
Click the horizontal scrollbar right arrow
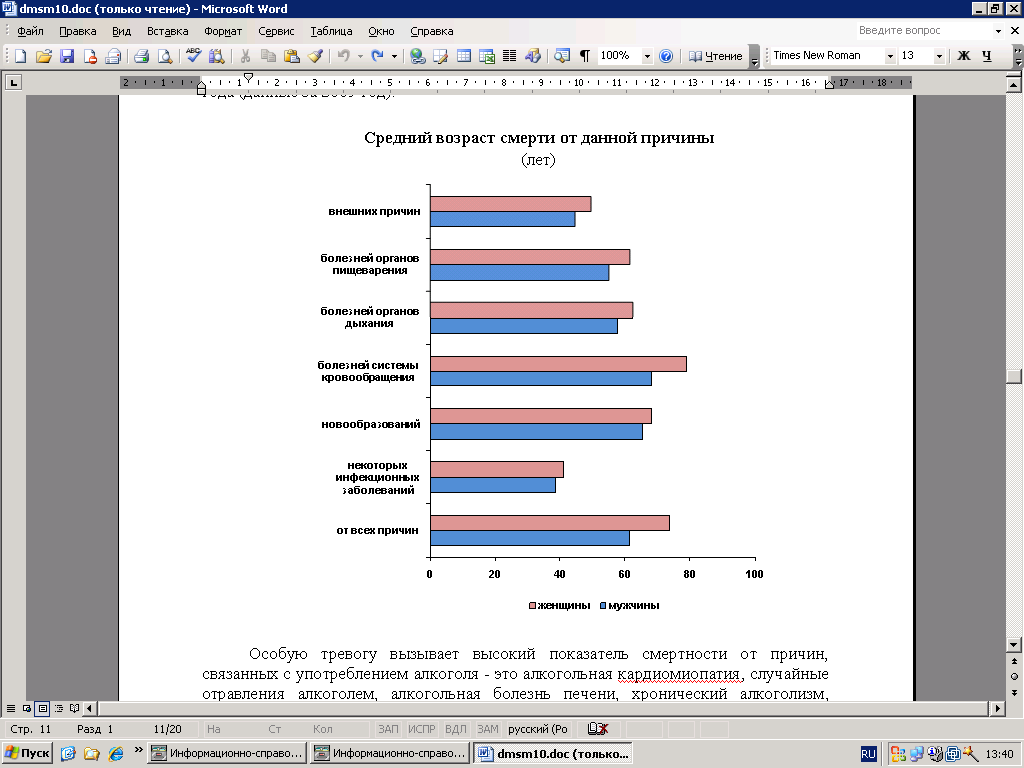(x=997, y=708)
